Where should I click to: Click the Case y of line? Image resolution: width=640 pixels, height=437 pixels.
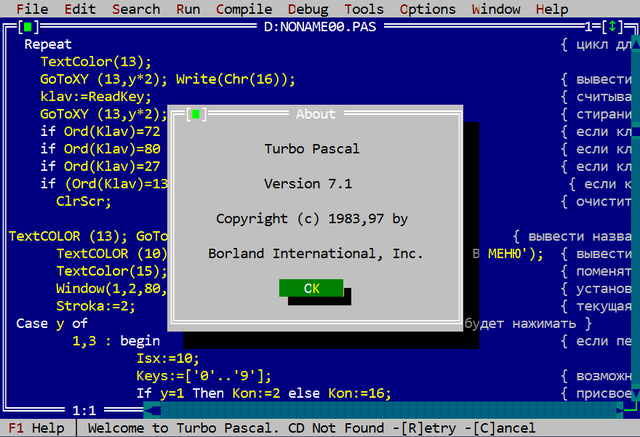[x=52, y=324]
